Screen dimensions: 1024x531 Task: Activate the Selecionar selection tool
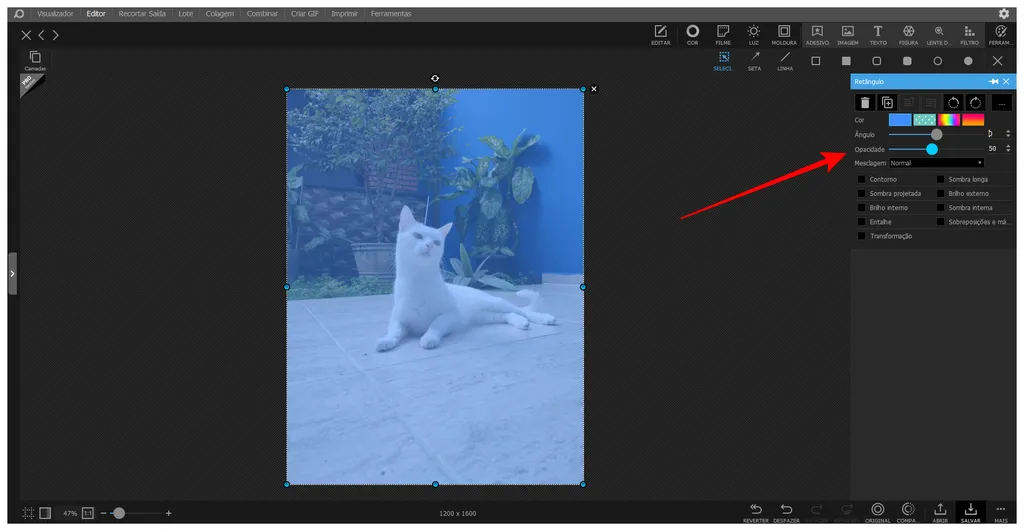724,61
